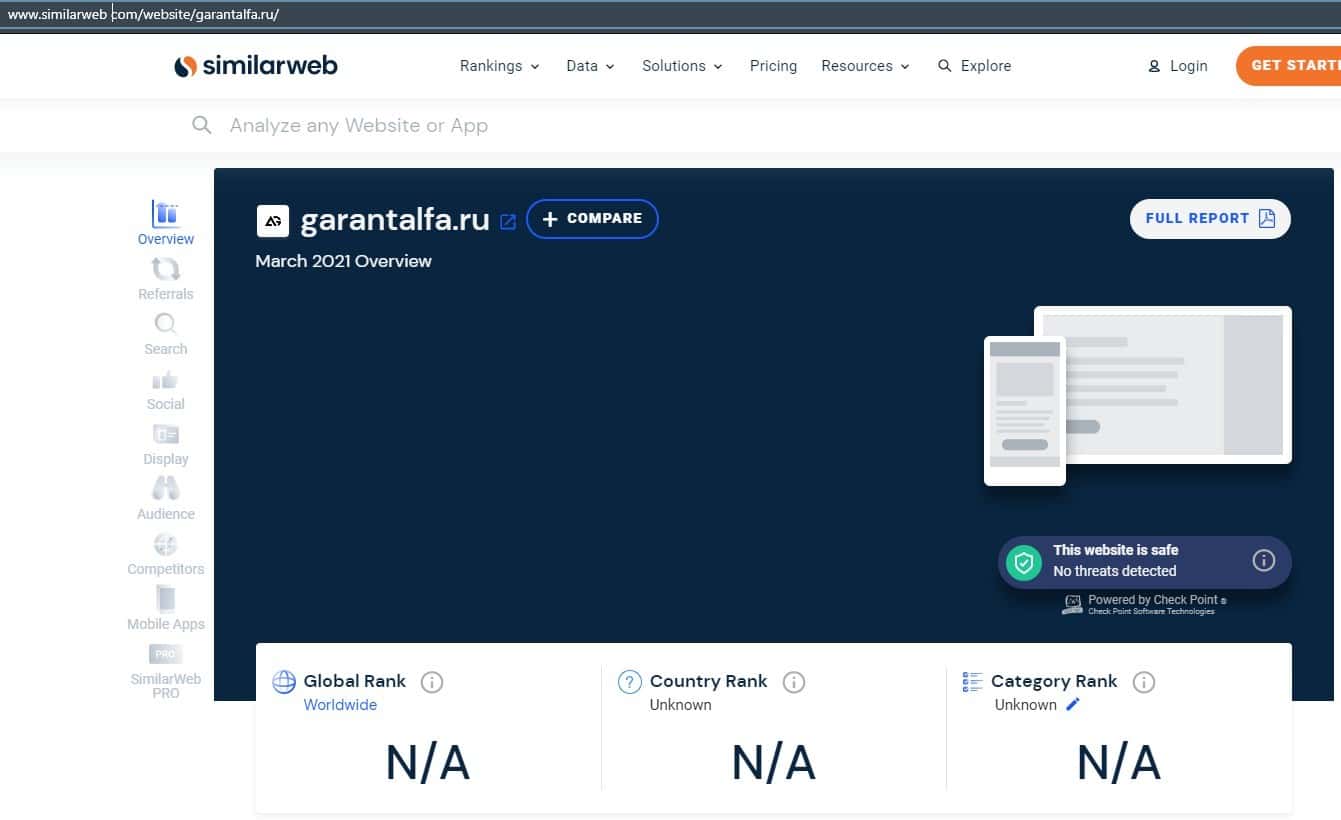
Task: Download the Full Report
Action: (1210, 219)
